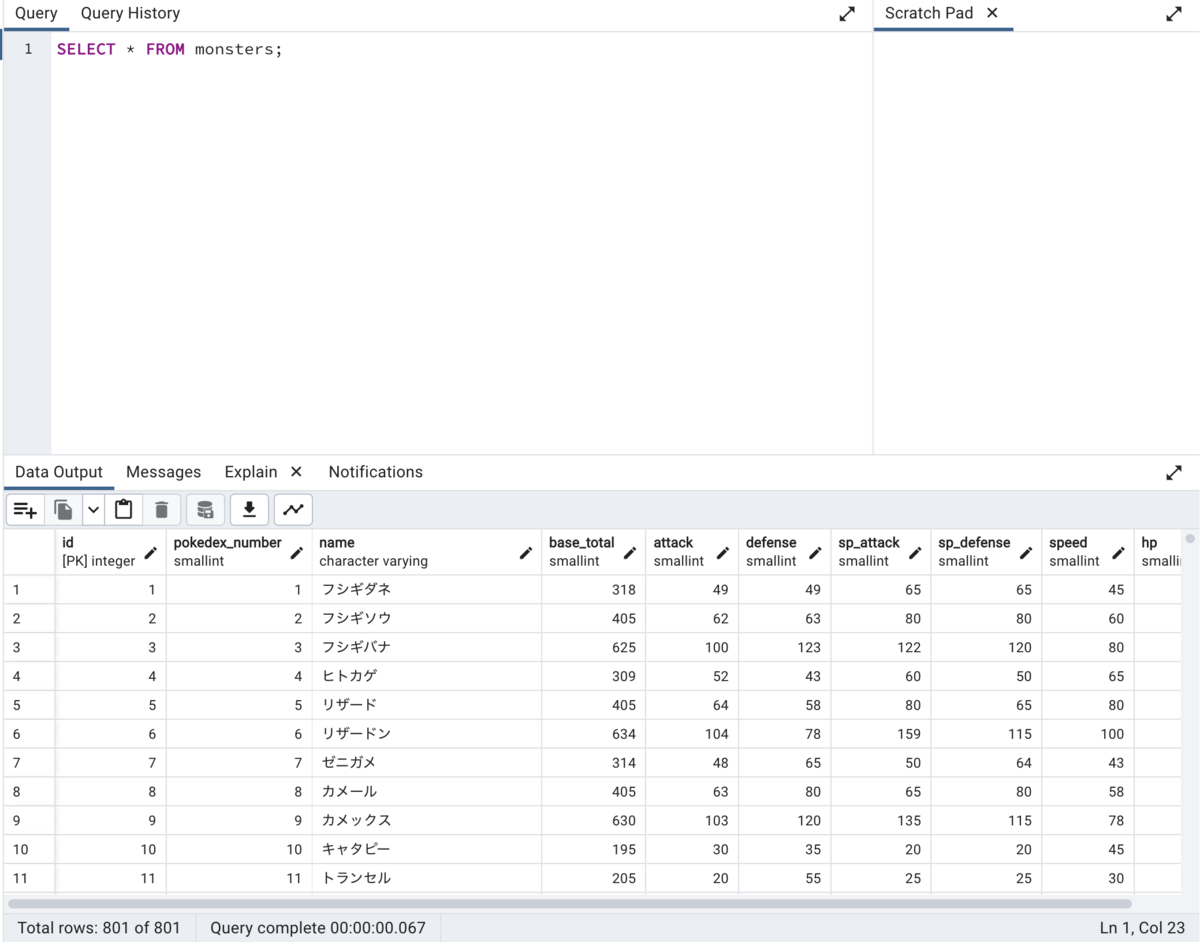This screenshot has width=1200, height=942.
Task: Click the Total rows: 801 of 801 status
Action: pyautogui.click(x=99, y=928)
